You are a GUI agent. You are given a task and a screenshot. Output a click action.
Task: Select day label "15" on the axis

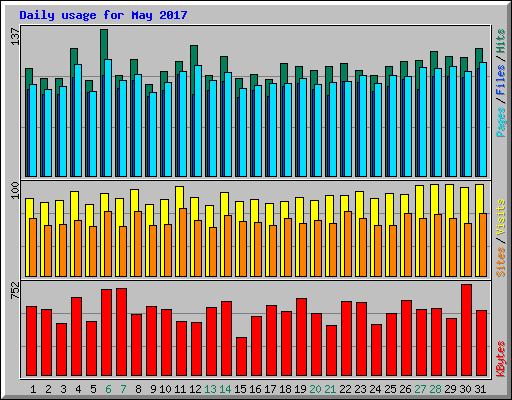(240, 389)
